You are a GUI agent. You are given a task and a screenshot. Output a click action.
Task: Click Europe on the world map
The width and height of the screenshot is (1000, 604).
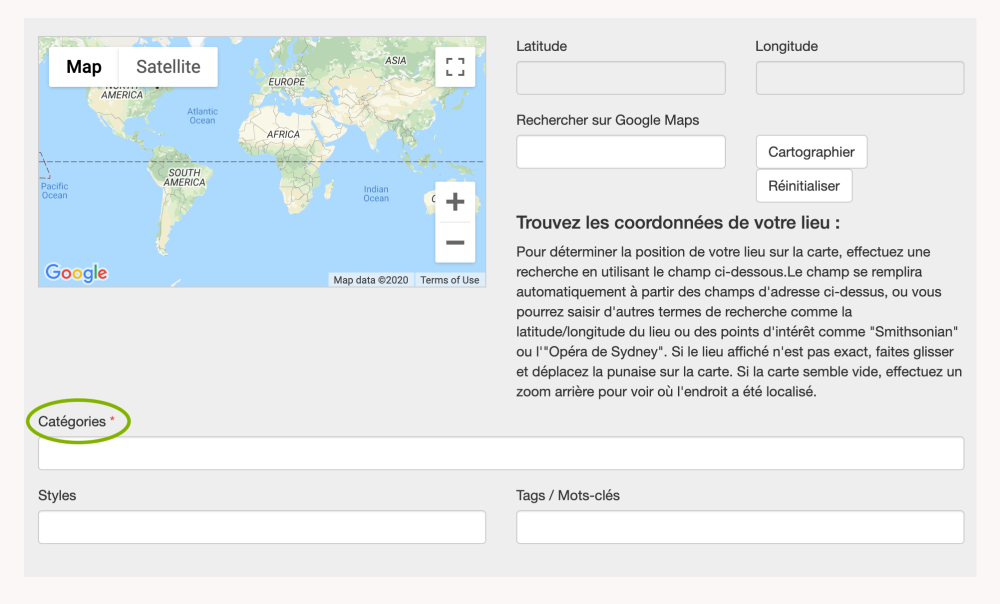click(286, 82)
